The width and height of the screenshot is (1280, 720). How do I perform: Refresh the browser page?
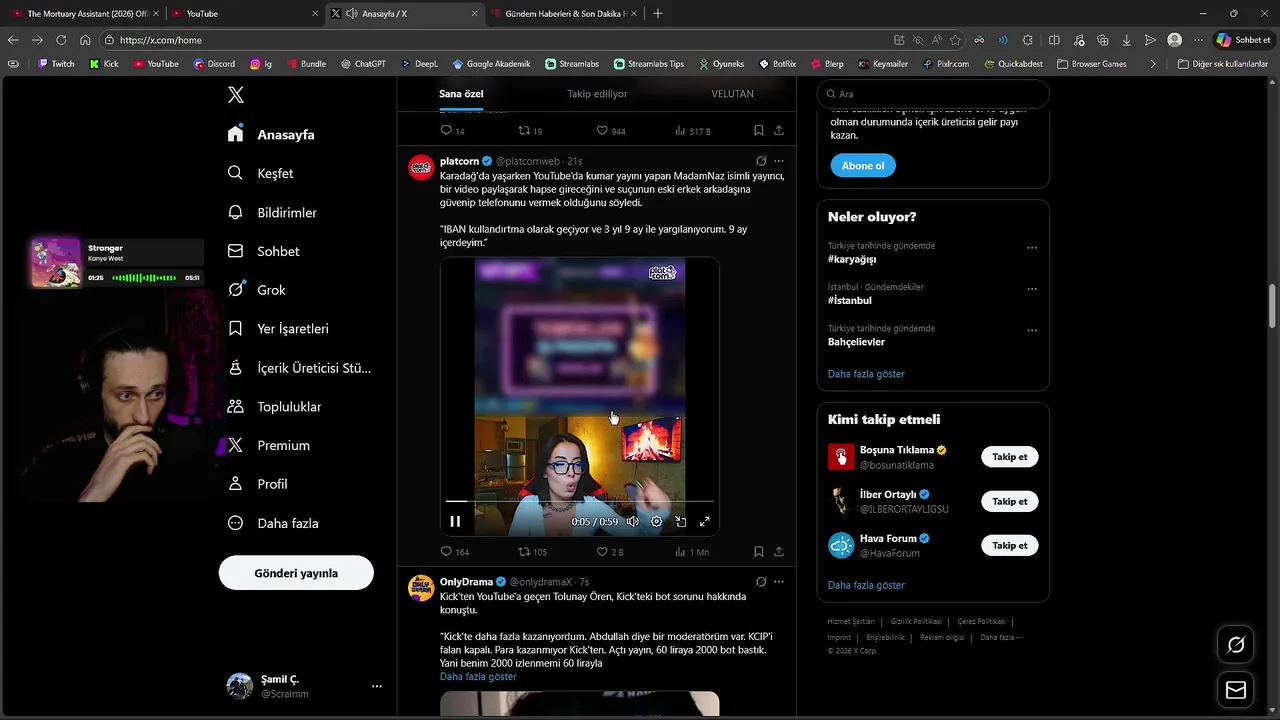point(61,40)
